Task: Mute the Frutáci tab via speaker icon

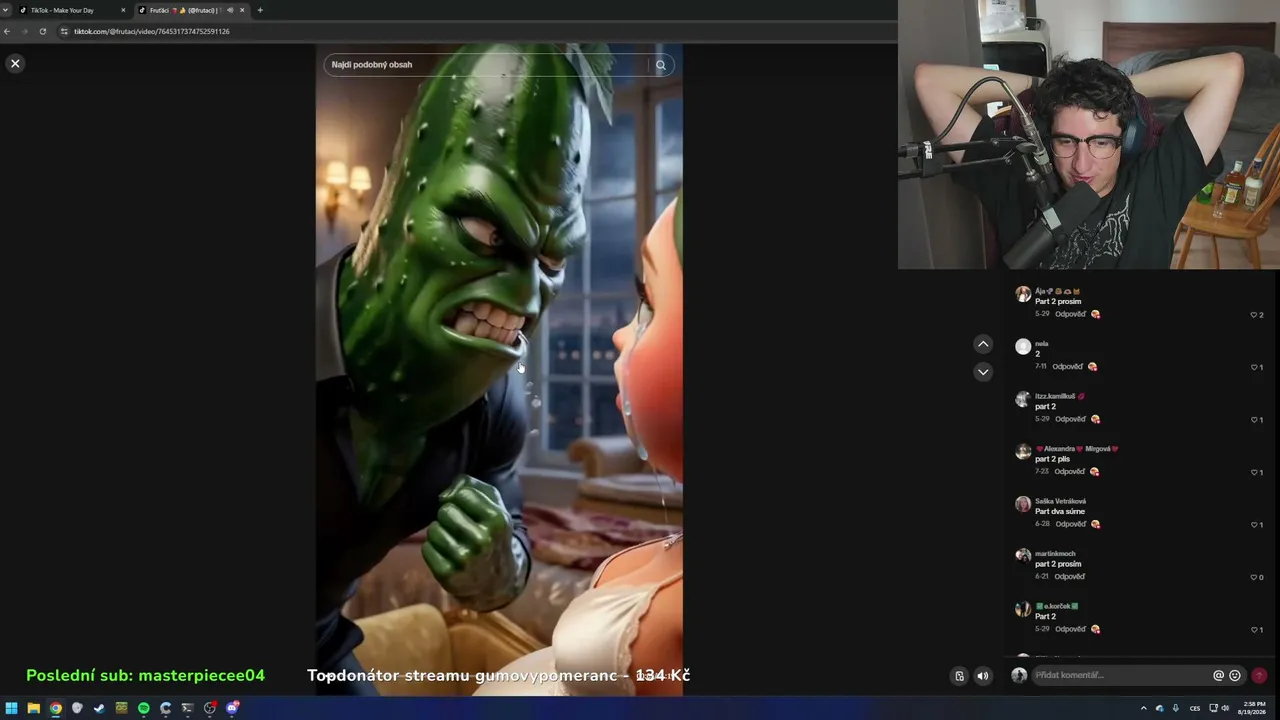Action: (x=230, y=10)
